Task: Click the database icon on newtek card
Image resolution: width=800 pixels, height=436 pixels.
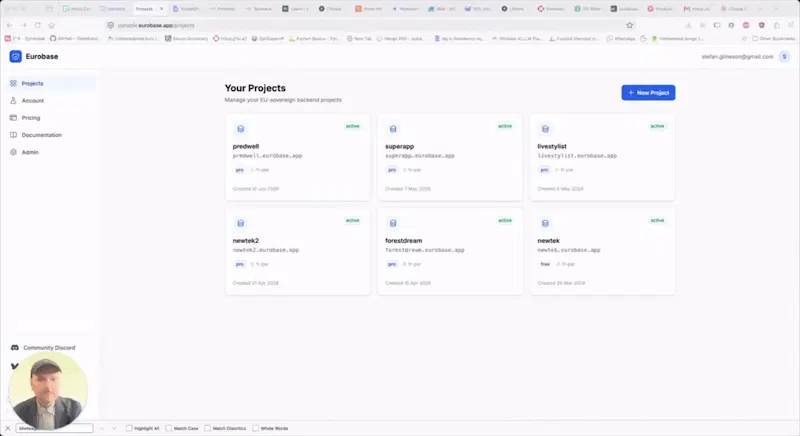Action: 545,223
